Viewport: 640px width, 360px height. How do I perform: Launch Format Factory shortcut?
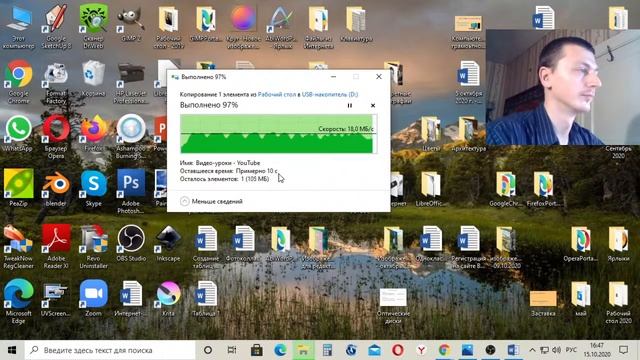(x=56, y=82)
